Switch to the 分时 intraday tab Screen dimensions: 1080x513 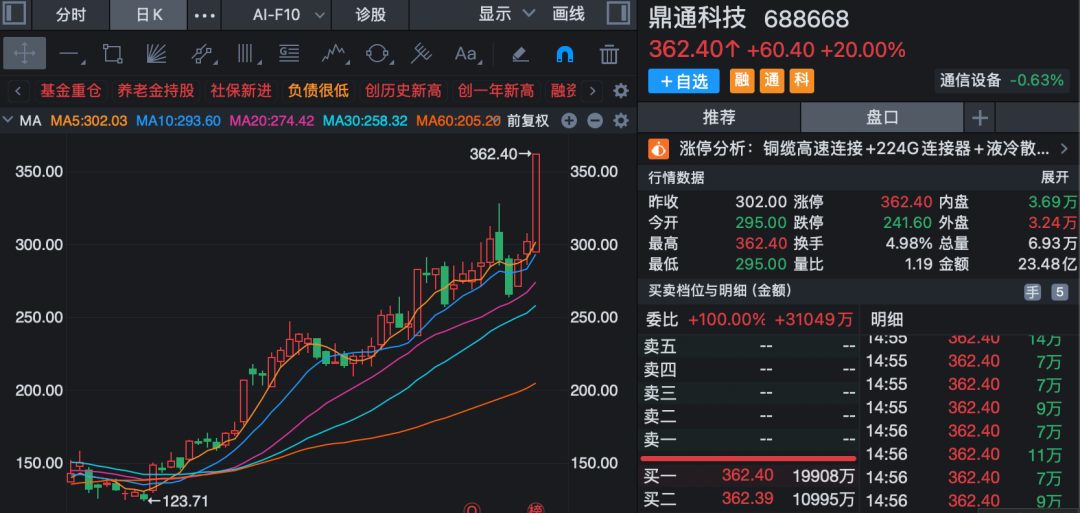[x=72, y=14]
